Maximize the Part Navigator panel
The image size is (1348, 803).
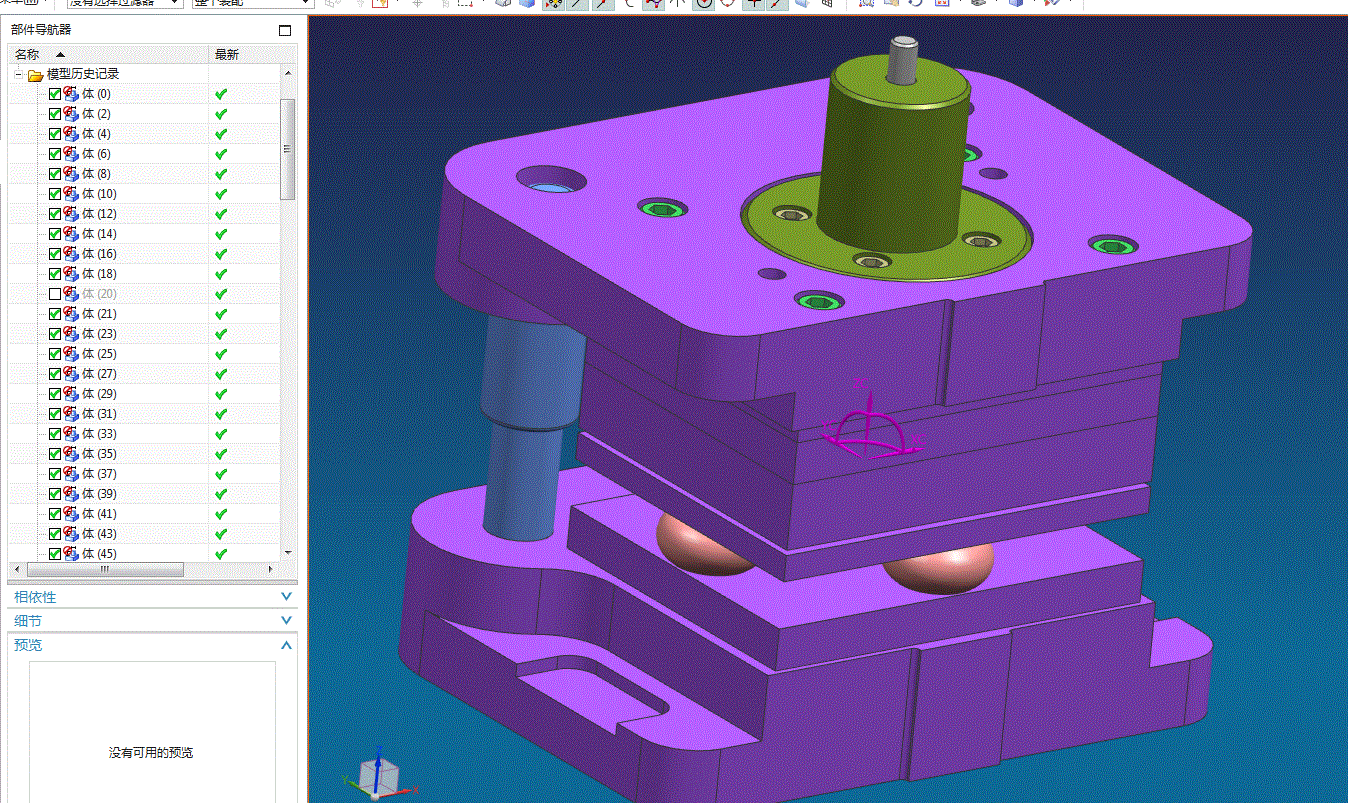(285, 30)
